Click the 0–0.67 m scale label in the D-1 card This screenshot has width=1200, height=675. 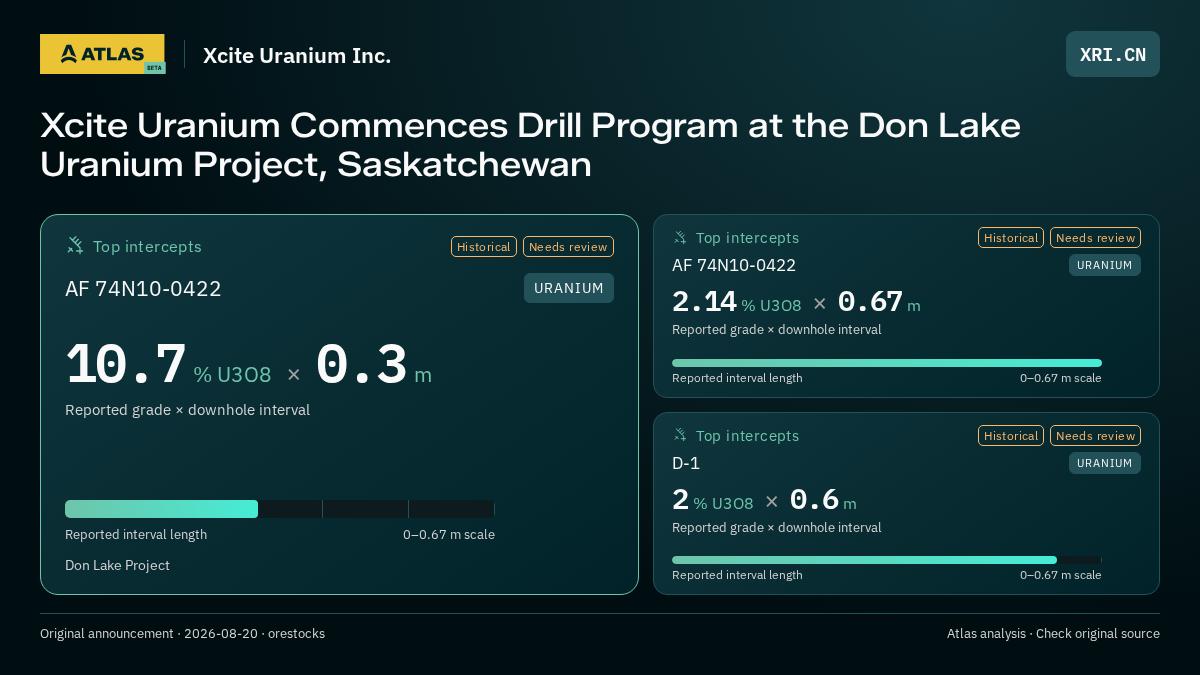tap(1061, 575)
